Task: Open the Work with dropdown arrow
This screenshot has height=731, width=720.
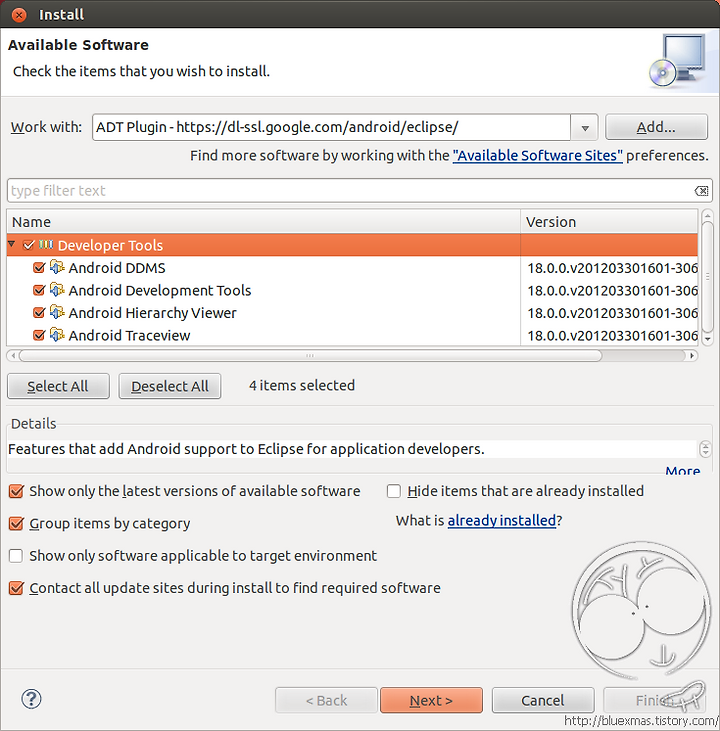Action: pos(585,127)
